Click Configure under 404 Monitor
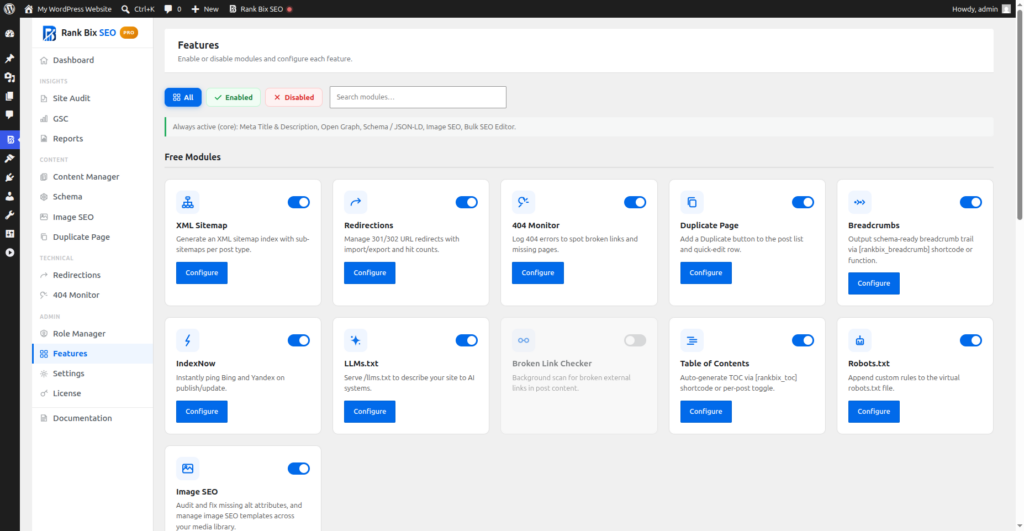This screenshot has width=1024, height=531. 537,273
